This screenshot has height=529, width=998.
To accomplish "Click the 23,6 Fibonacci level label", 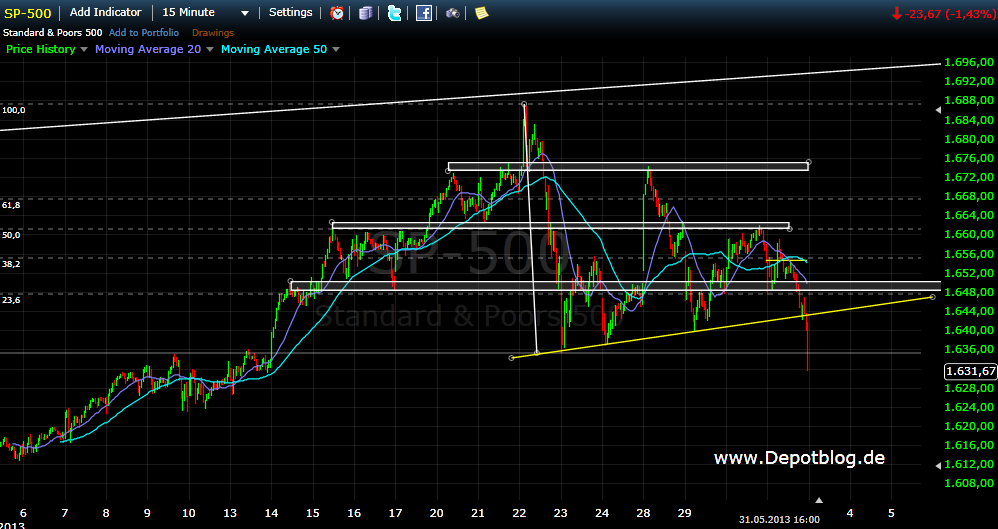I will pyautogui.click(x=11, y=299).
